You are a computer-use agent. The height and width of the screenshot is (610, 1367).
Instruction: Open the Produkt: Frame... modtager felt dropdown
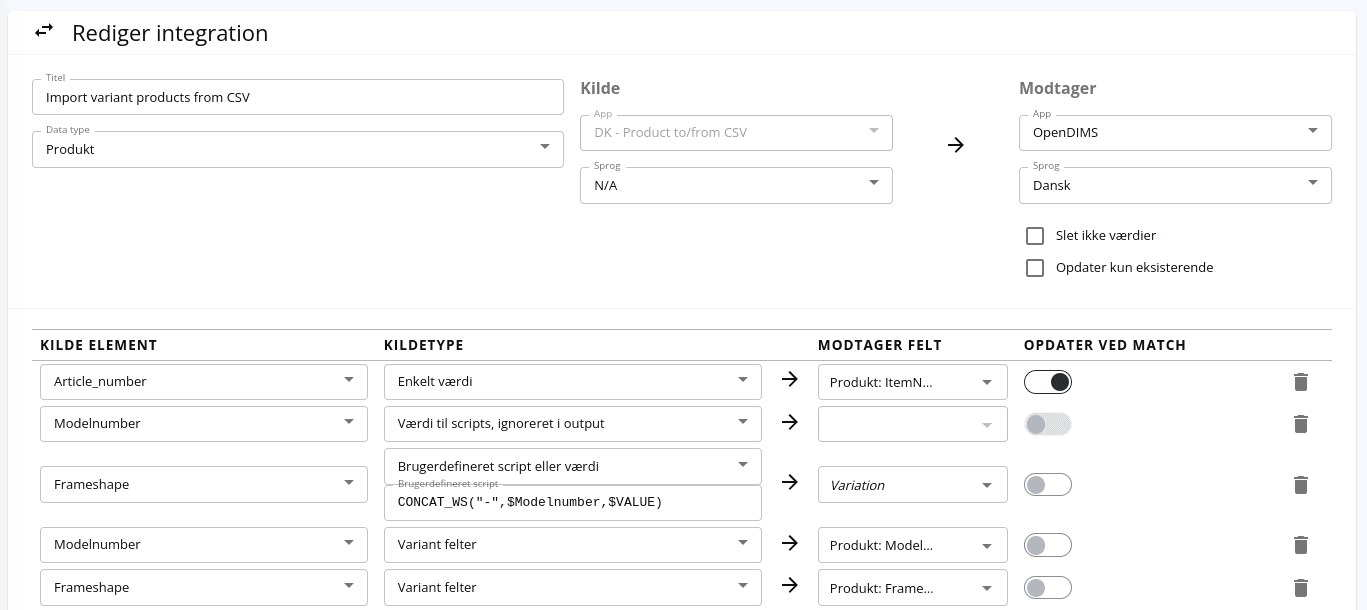(x=912, y=588)
